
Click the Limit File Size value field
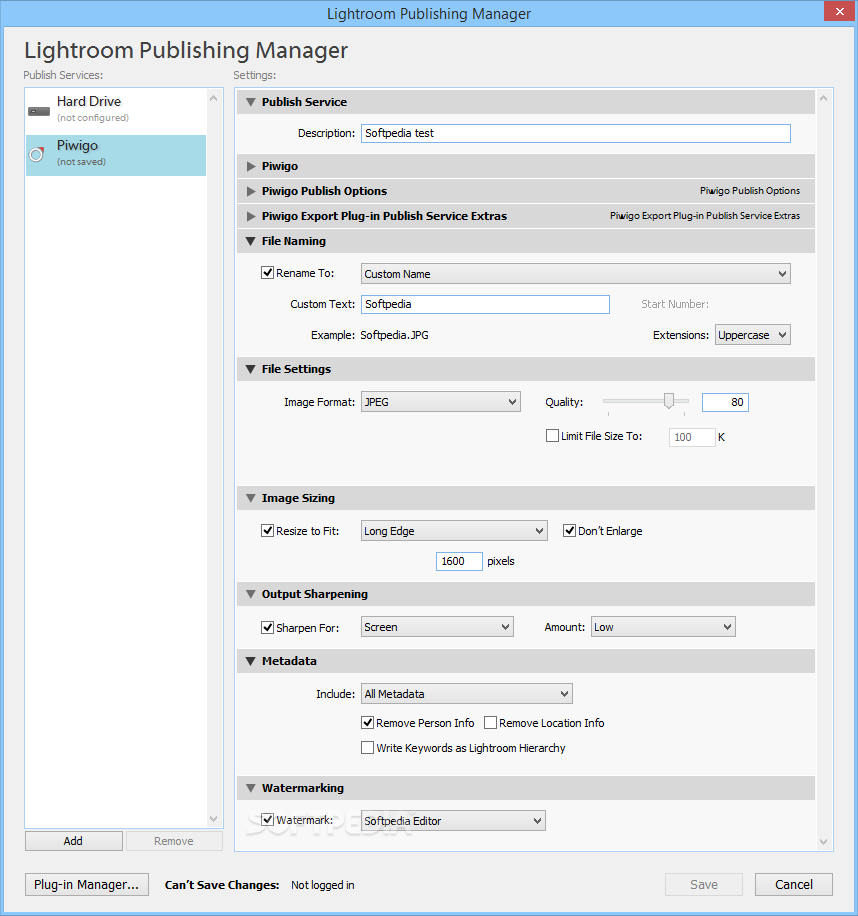pos(692,437)
